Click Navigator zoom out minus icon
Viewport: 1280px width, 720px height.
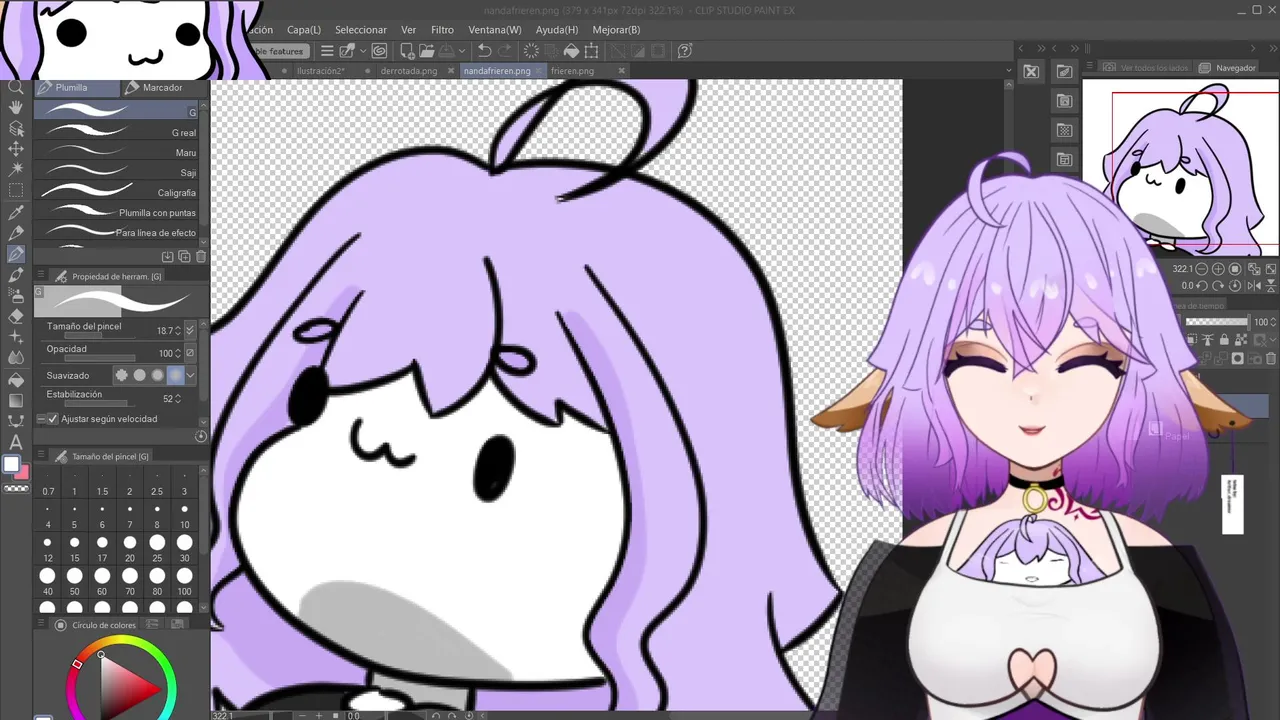click(1203, 269)
